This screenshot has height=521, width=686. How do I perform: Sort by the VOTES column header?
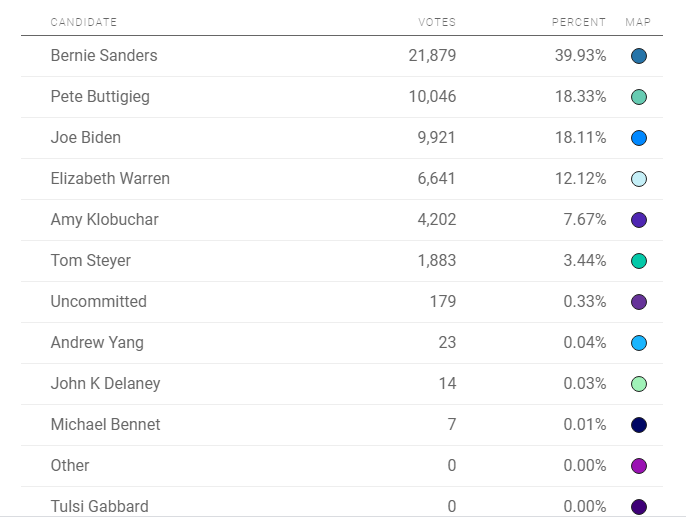click(x=437, y=22)
